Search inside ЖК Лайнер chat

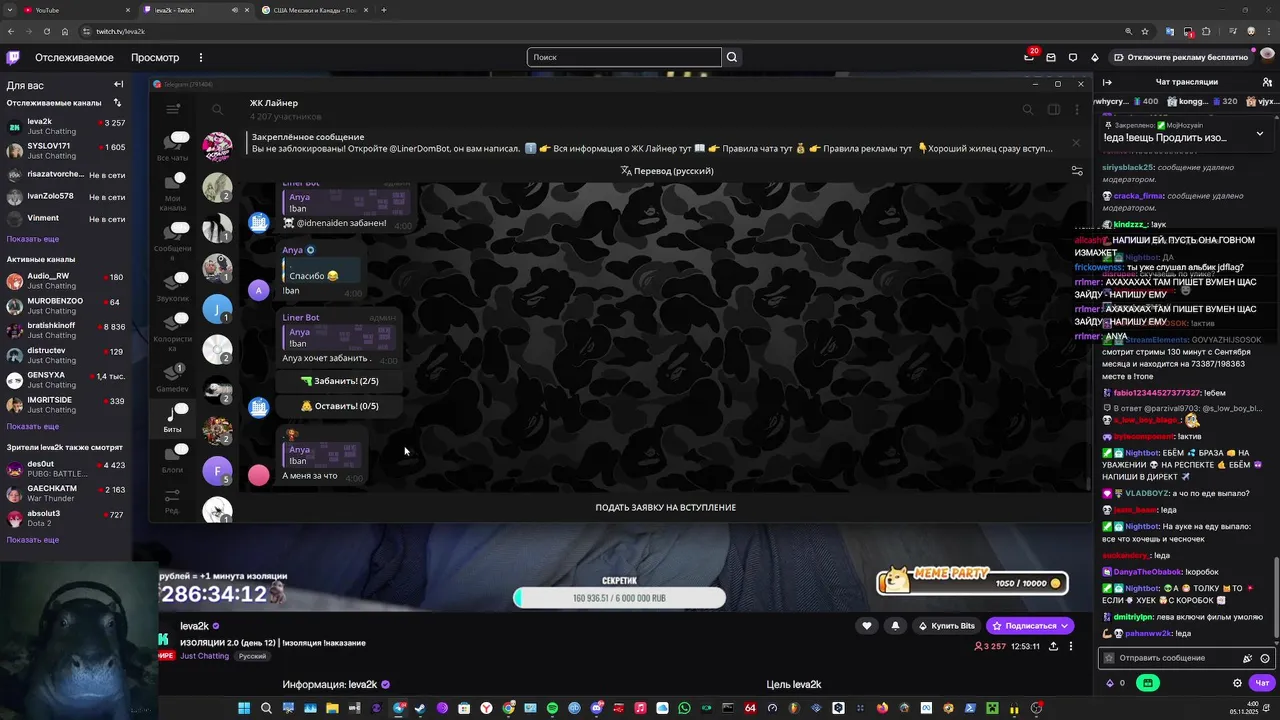[1028, 109]
